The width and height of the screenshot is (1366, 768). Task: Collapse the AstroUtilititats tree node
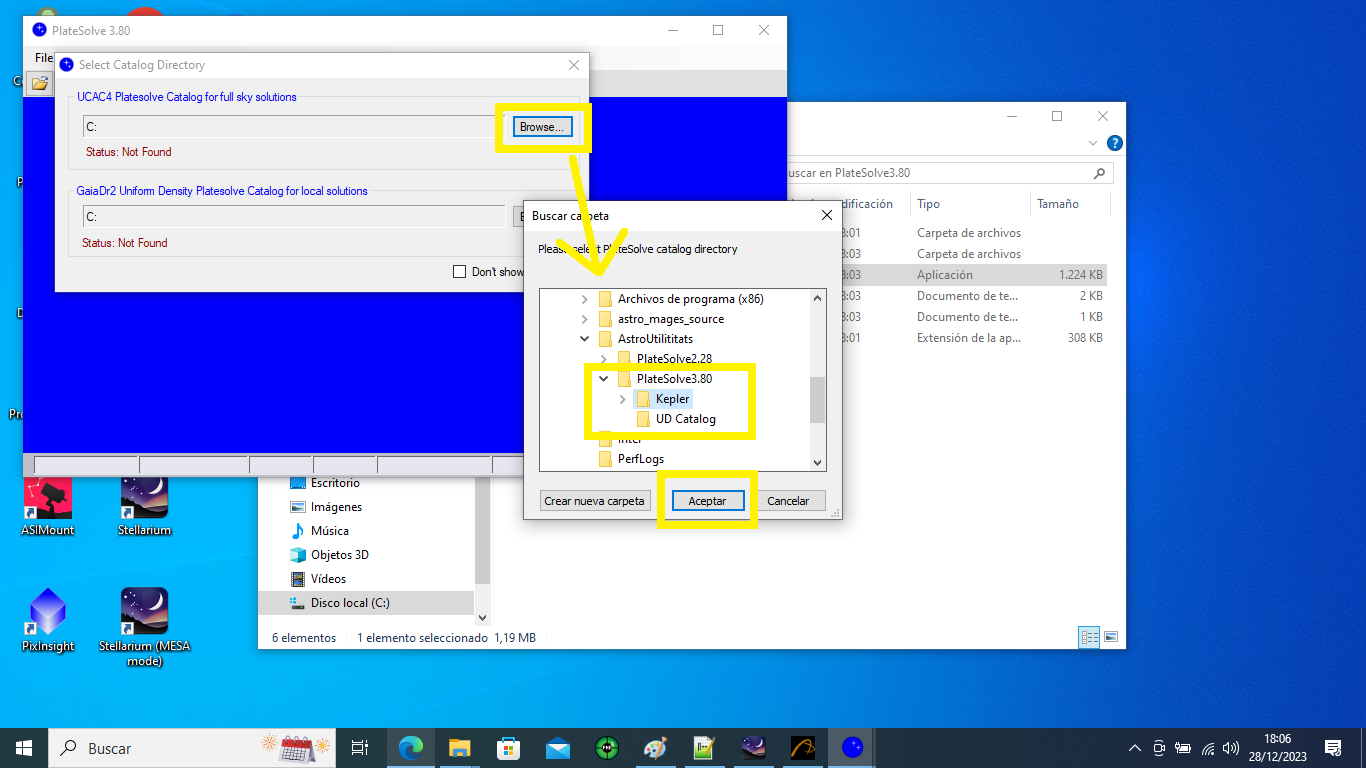[x=585, y=339]
